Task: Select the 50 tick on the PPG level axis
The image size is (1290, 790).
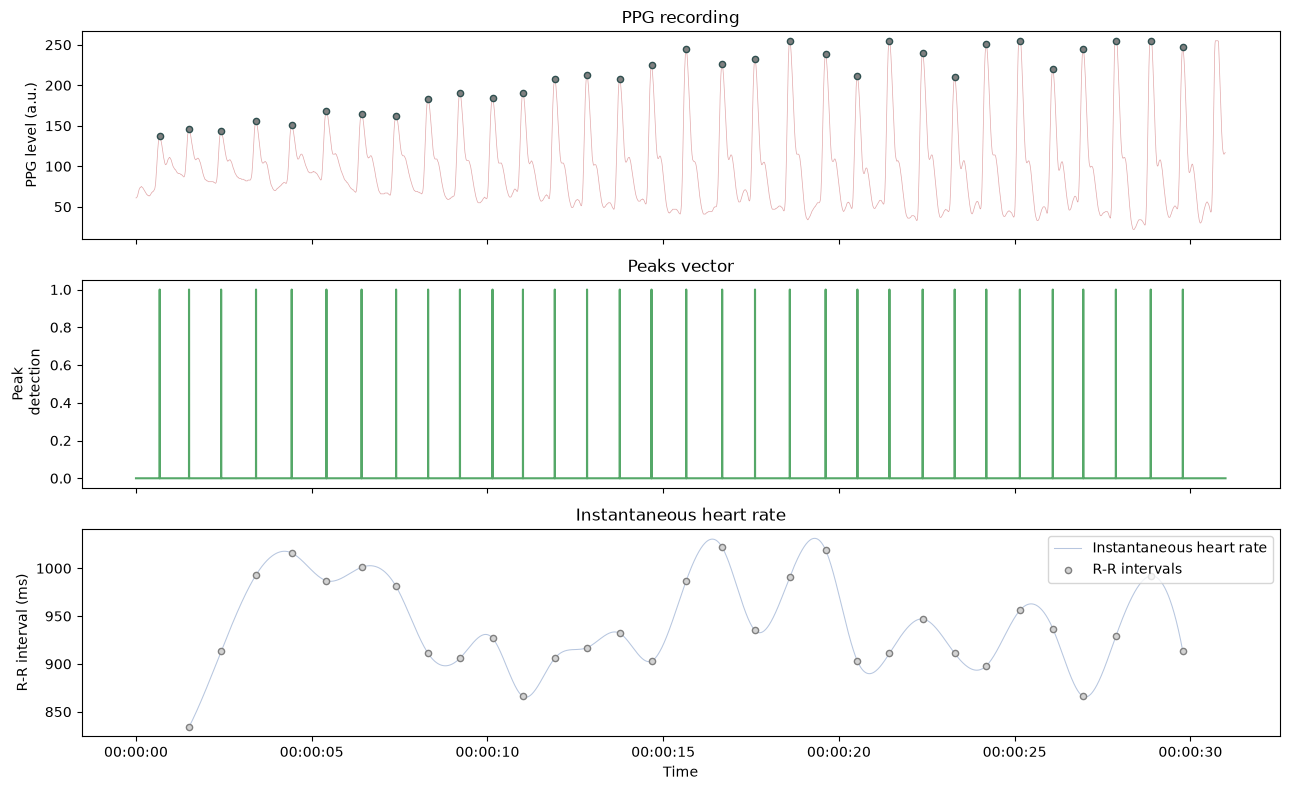Action: point(66,207)
